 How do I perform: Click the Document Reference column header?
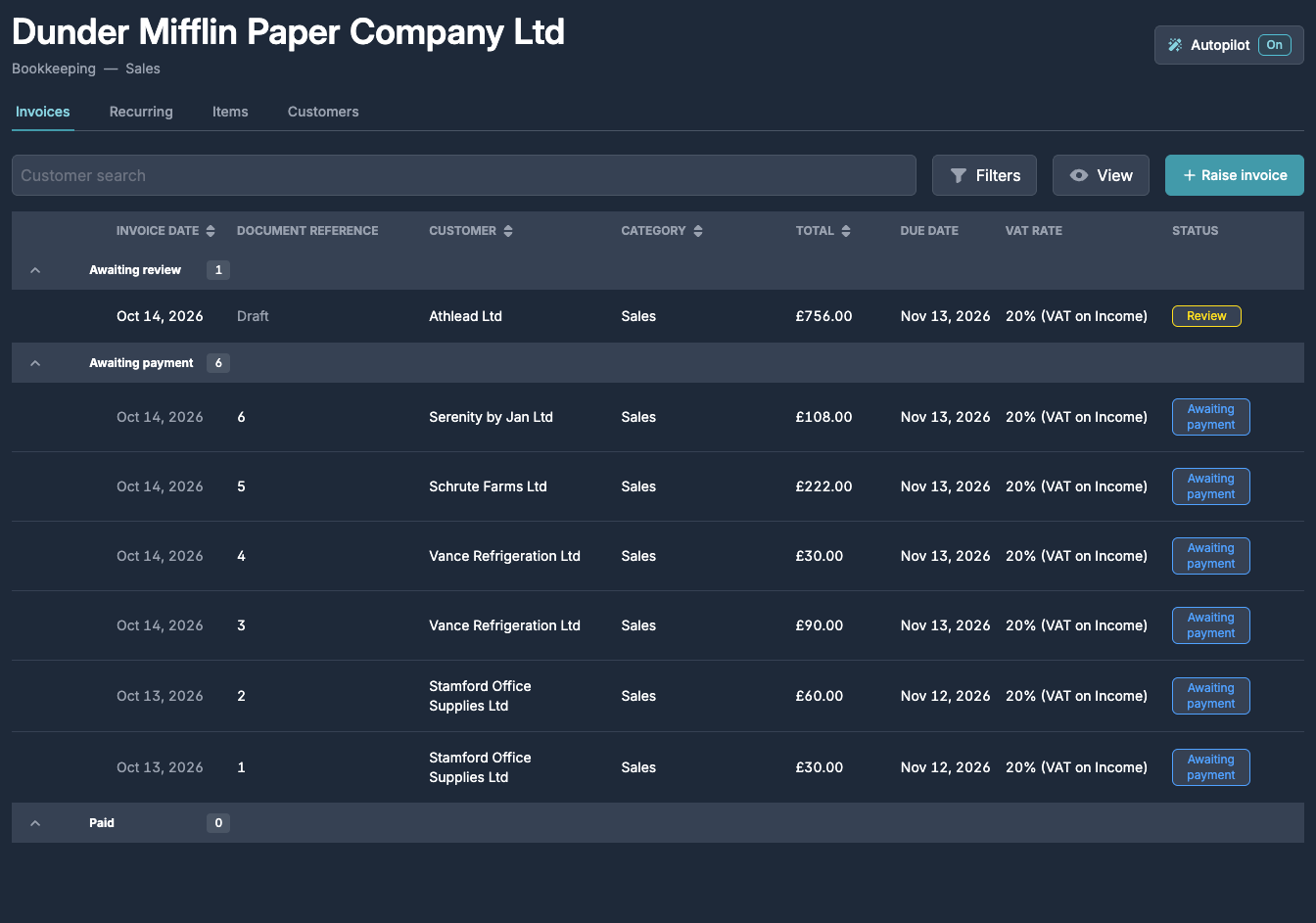point(307,231)
